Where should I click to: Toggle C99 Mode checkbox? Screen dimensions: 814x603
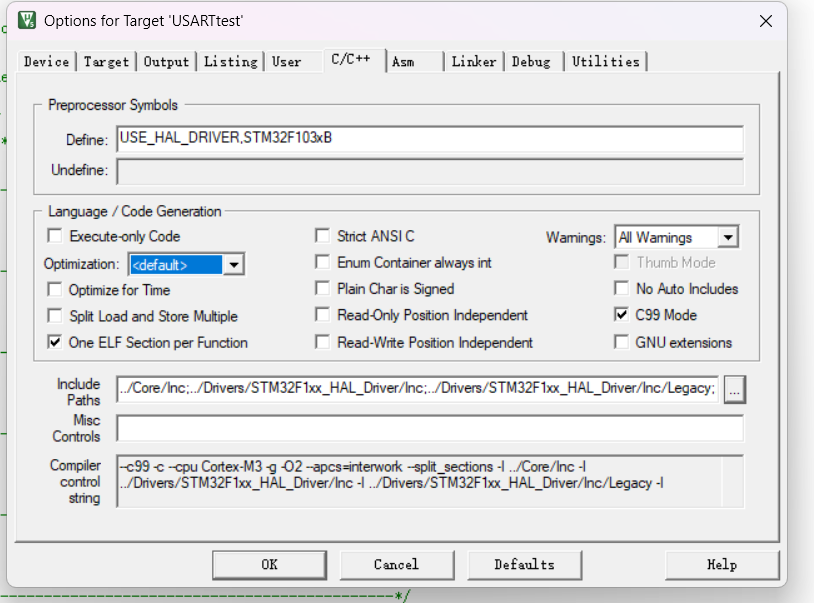[622, 315]
